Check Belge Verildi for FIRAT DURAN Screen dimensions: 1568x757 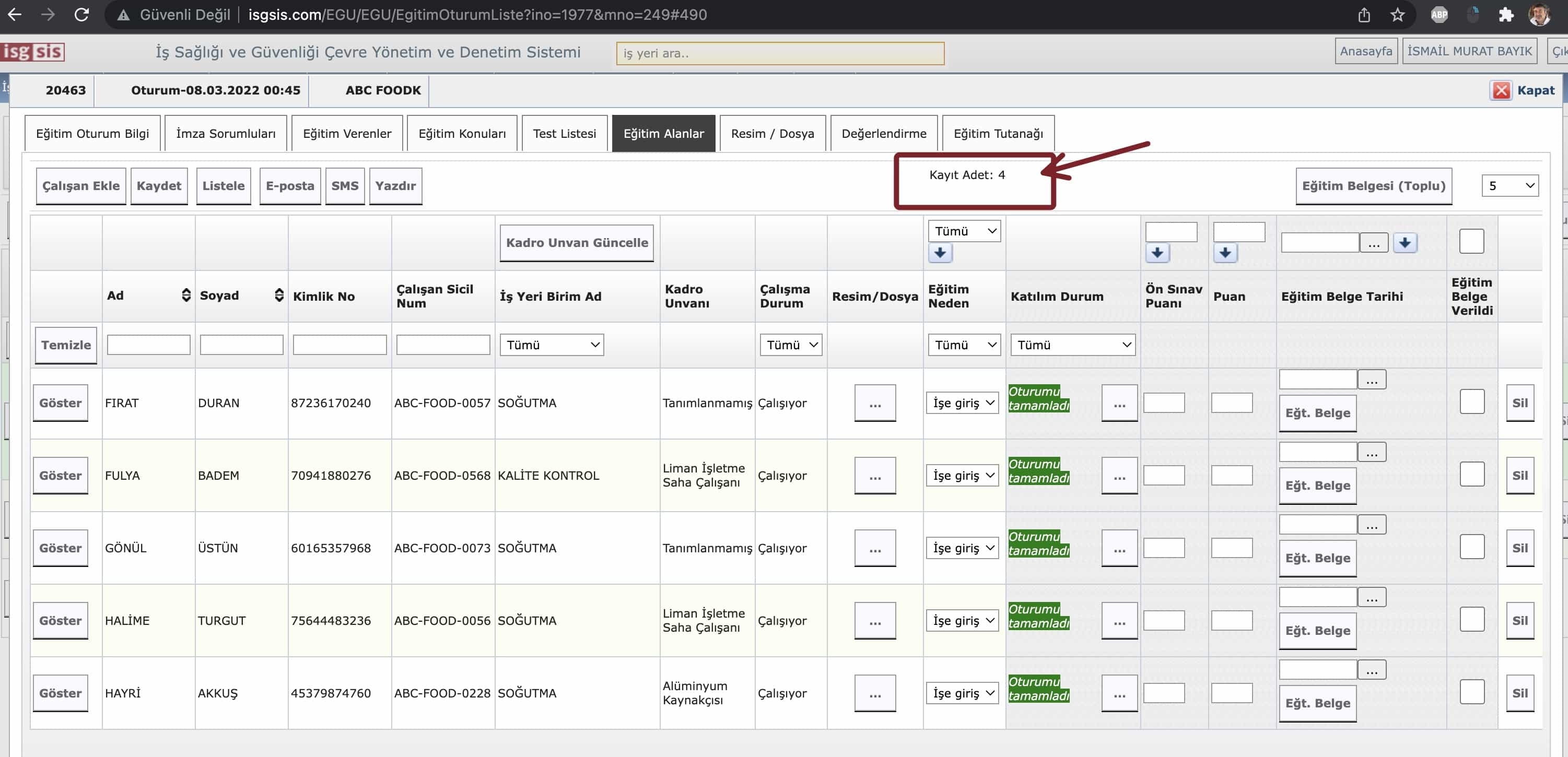coord(1471,401)
